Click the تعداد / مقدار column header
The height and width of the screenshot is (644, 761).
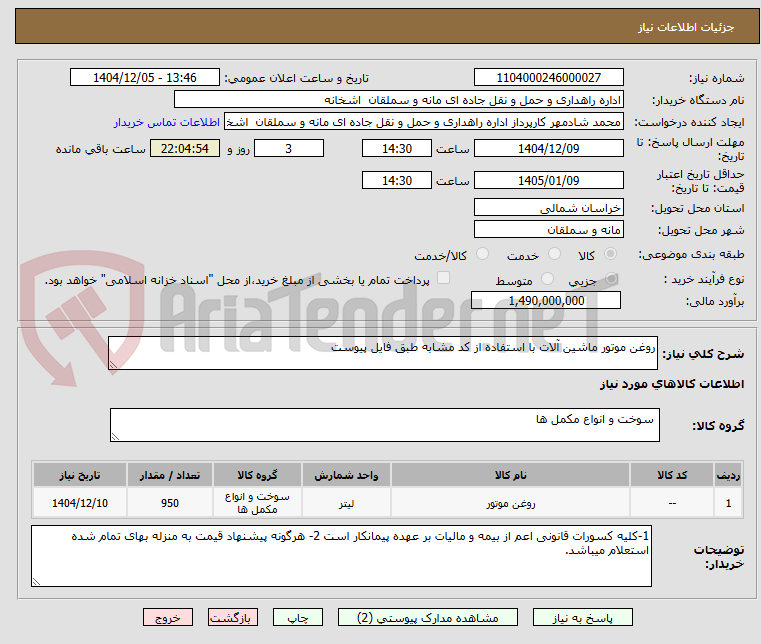170,475
